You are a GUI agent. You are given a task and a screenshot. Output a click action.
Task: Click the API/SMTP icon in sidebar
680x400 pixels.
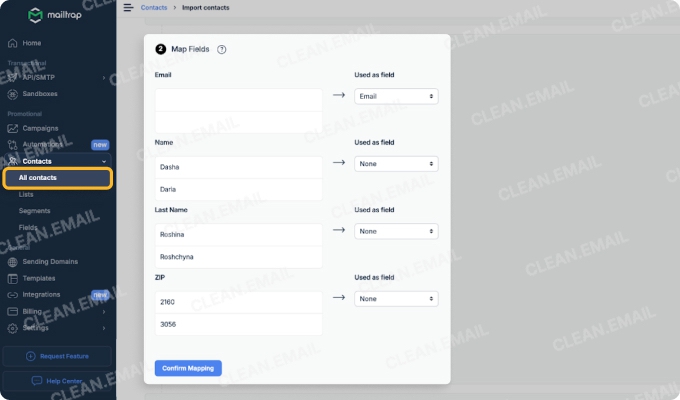(13, 77)
